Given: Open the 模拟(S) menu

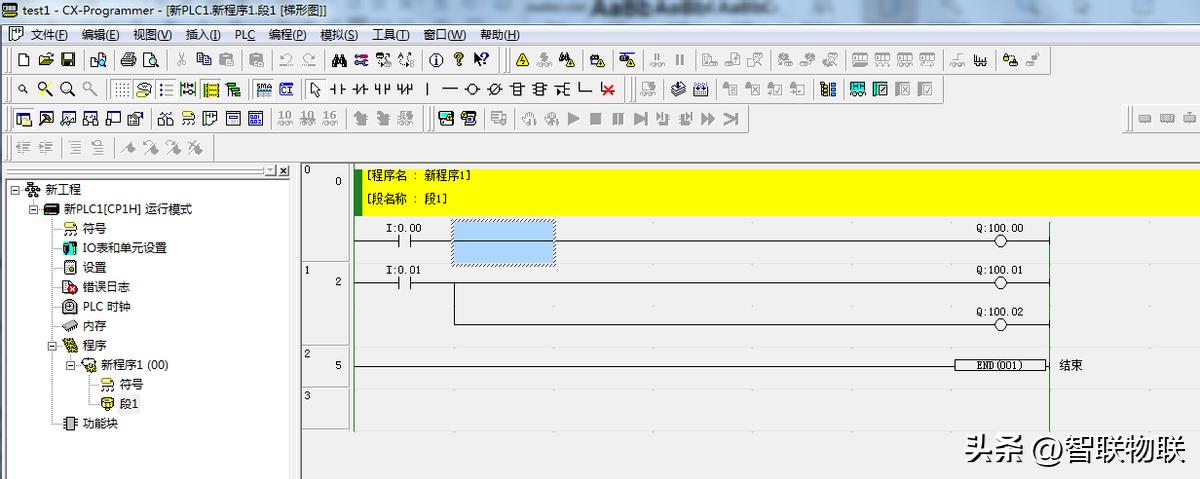Looking at the screenshot, I should coord(339,34).
